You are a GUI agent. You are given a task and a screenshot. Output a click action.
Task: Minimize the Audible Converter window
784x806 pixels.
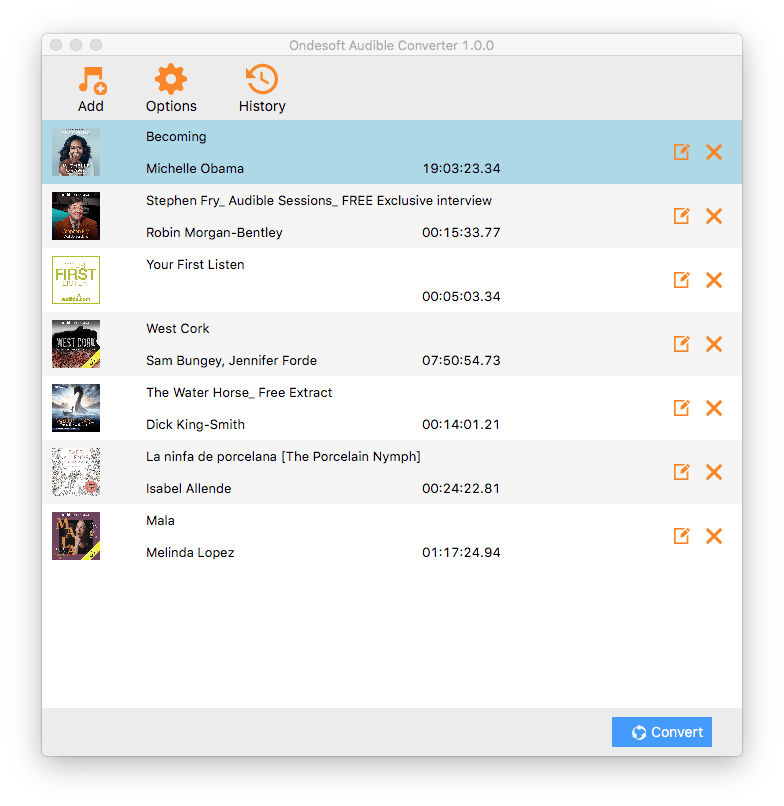[76, 45]
